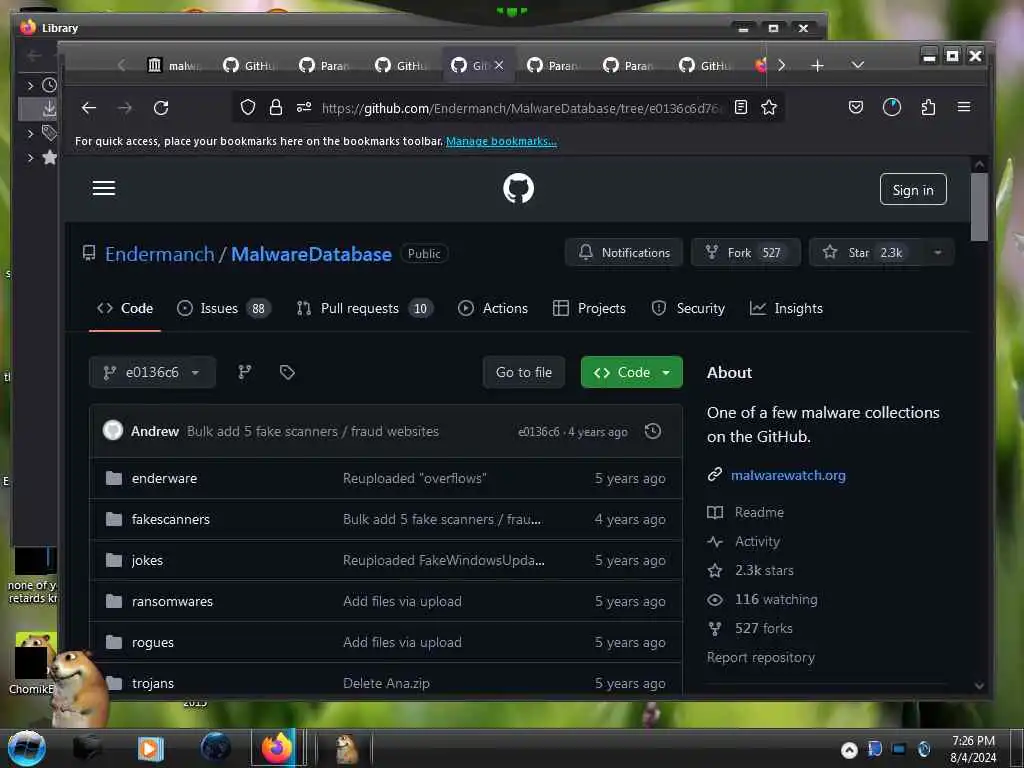Click the site security padlock icon

[276, 107]
